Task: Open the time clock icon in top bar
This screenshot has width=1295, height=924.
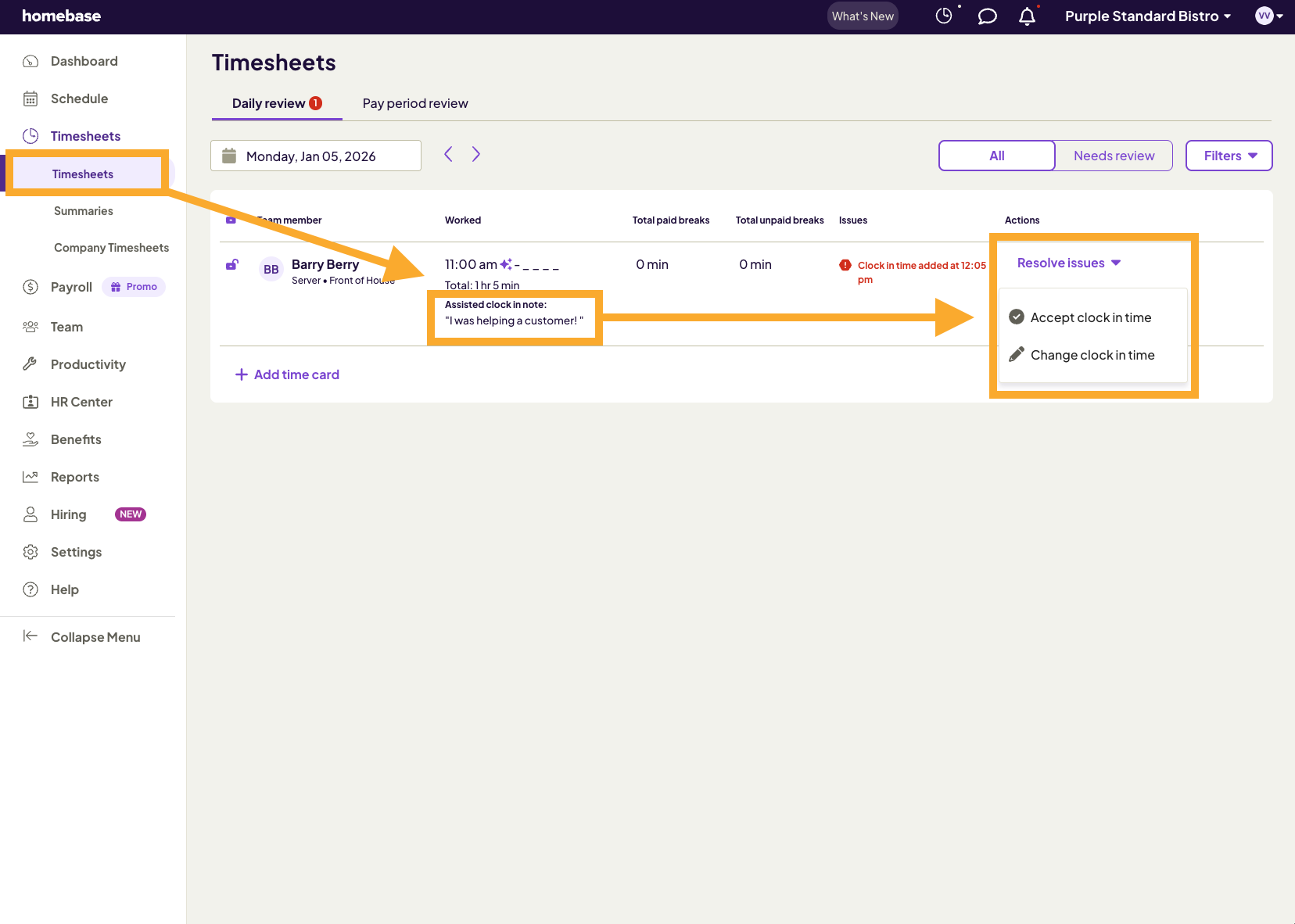Action: point(944,16)
